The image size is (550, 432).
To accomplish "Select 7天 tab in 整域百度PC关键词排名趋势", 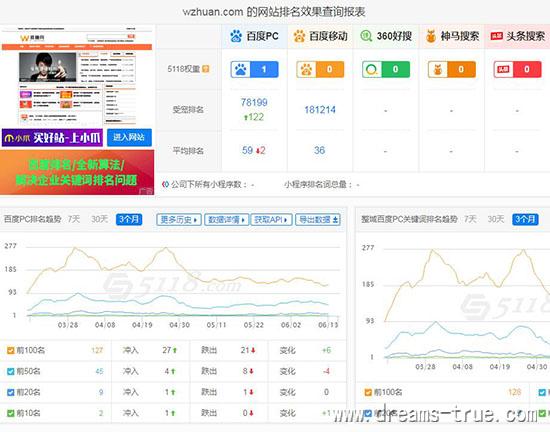I will (470, 219).
